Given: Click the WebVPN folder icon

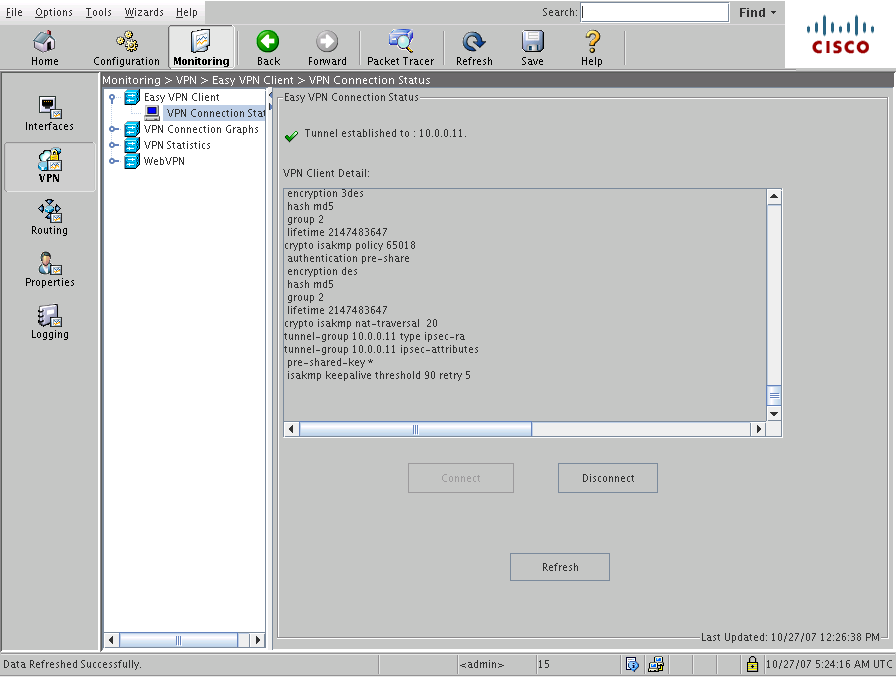Looking at the screenshot, I should 132,161.
